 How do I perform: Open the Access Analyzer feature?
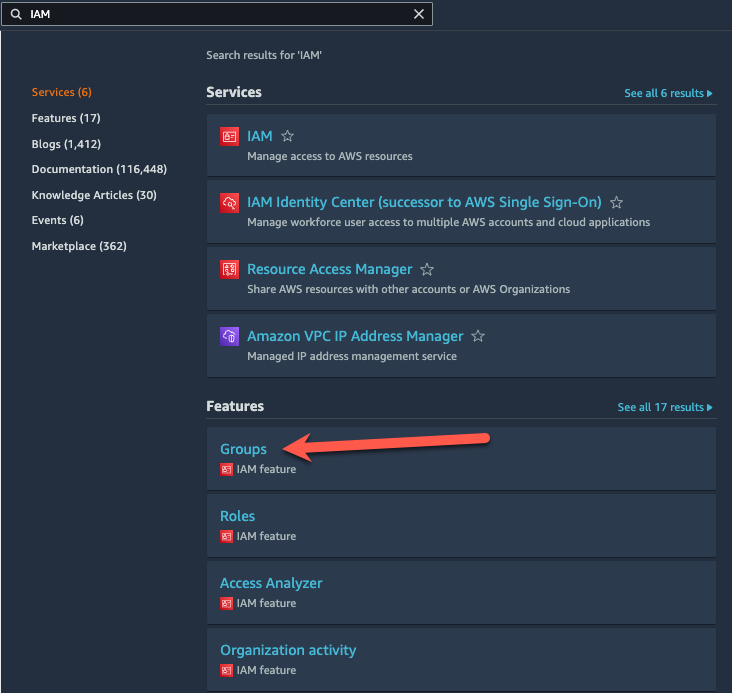271,583
